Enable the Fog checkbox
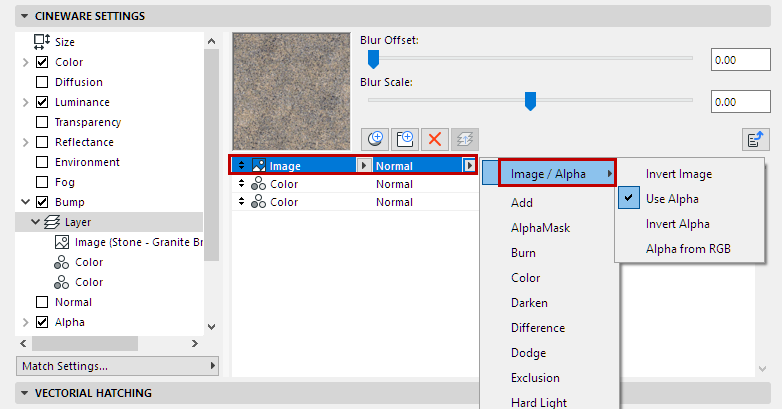 click(42, 182)
